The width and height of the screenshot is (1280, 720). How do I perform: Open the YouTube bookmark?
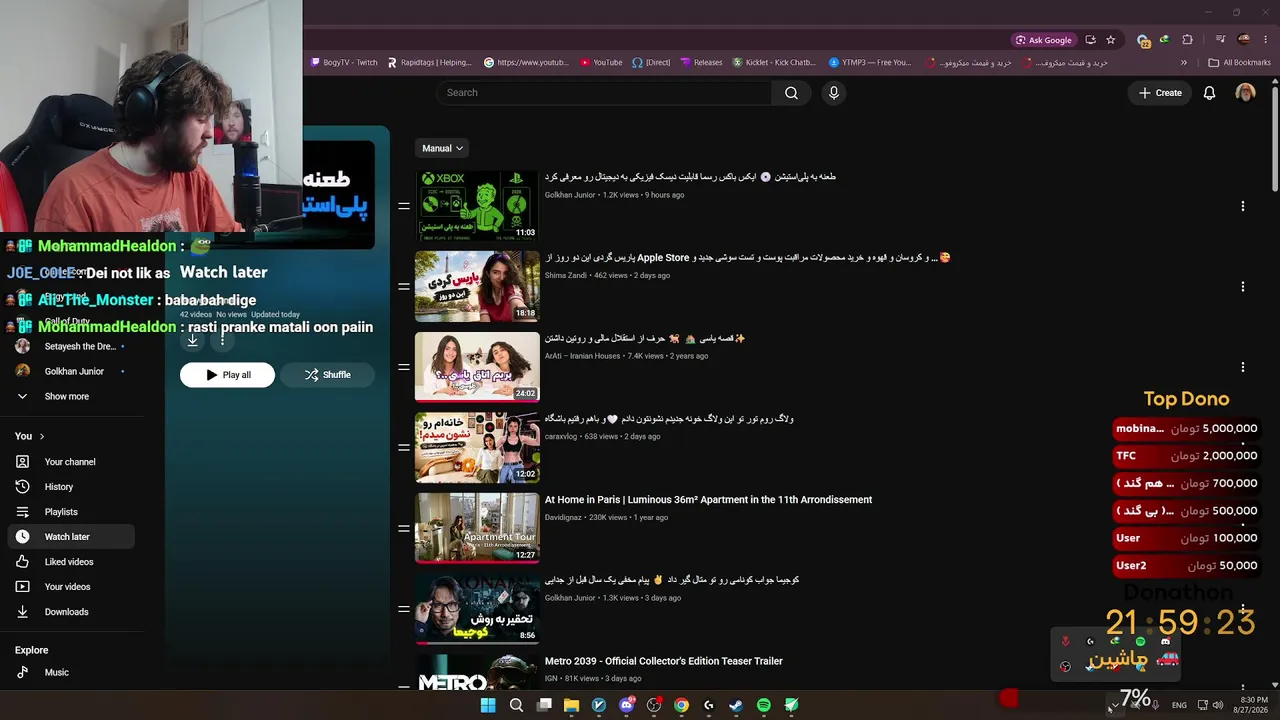(600, 62)
